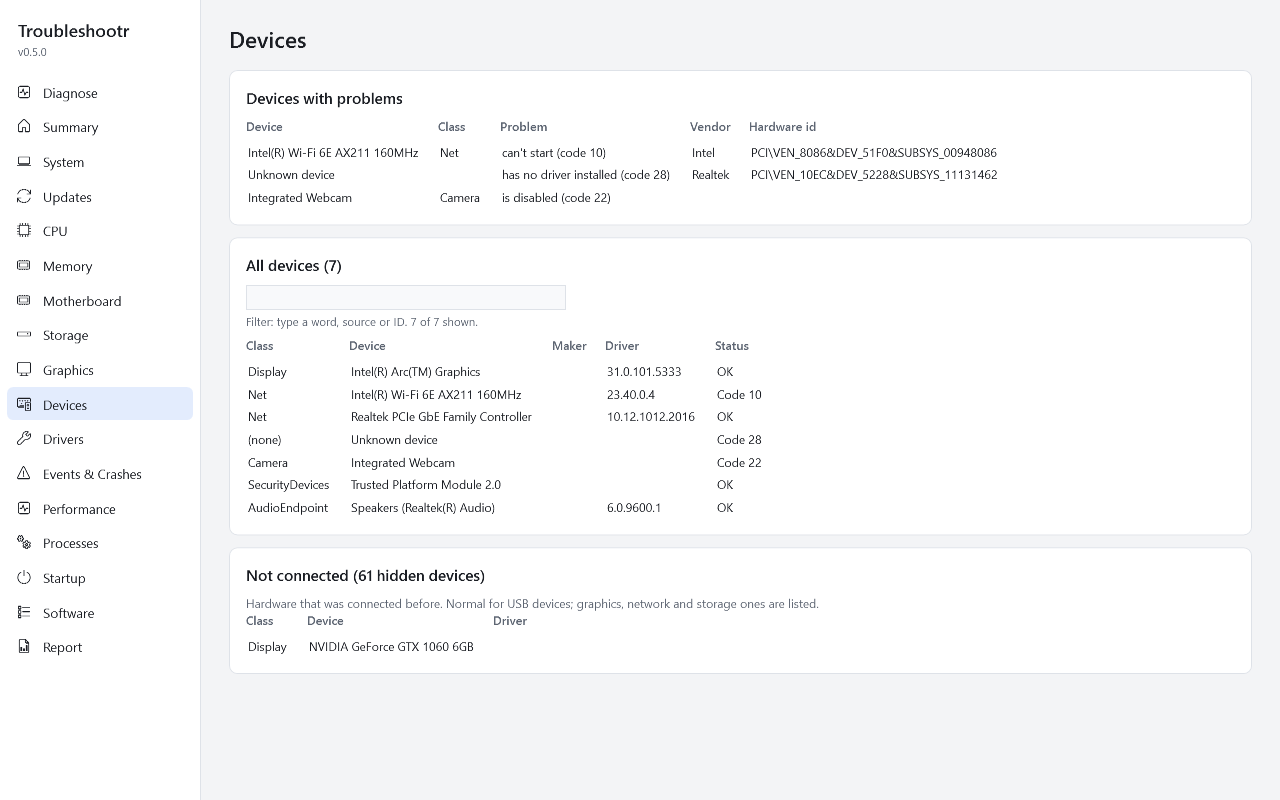The height and width of the screenshot is (800, 1280).
Task: Click the Processes gears icon
Action: tap(24, 543)
